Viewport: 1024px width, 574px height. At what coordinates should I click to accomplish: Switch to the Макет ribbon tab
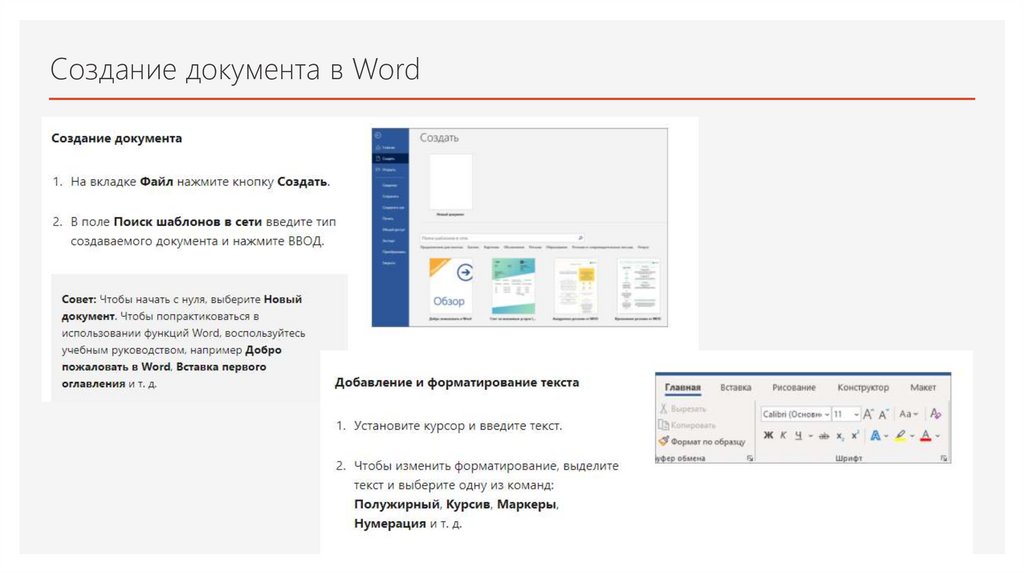point(923,387)
